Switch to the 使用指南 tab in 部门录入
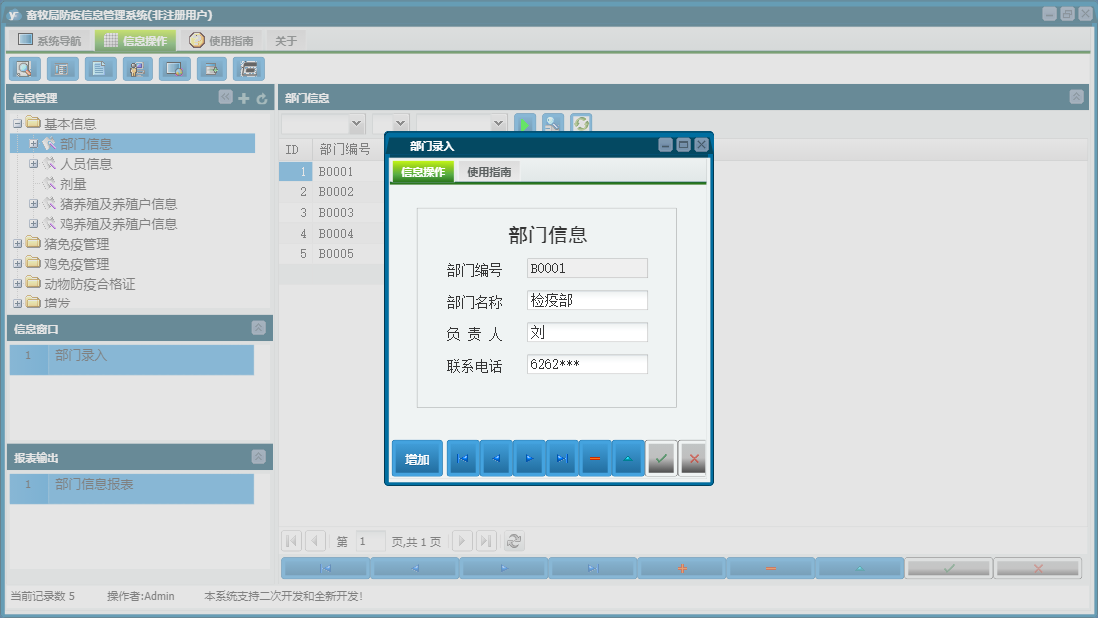The height and width of the screenshot is (618, 1098). (490, 170)
